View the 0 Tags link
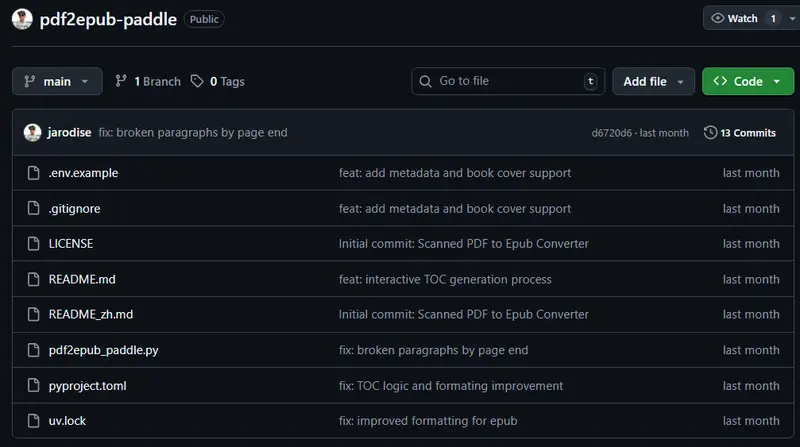This screenshot has width=800, height=447. click(x=227, y=81)
